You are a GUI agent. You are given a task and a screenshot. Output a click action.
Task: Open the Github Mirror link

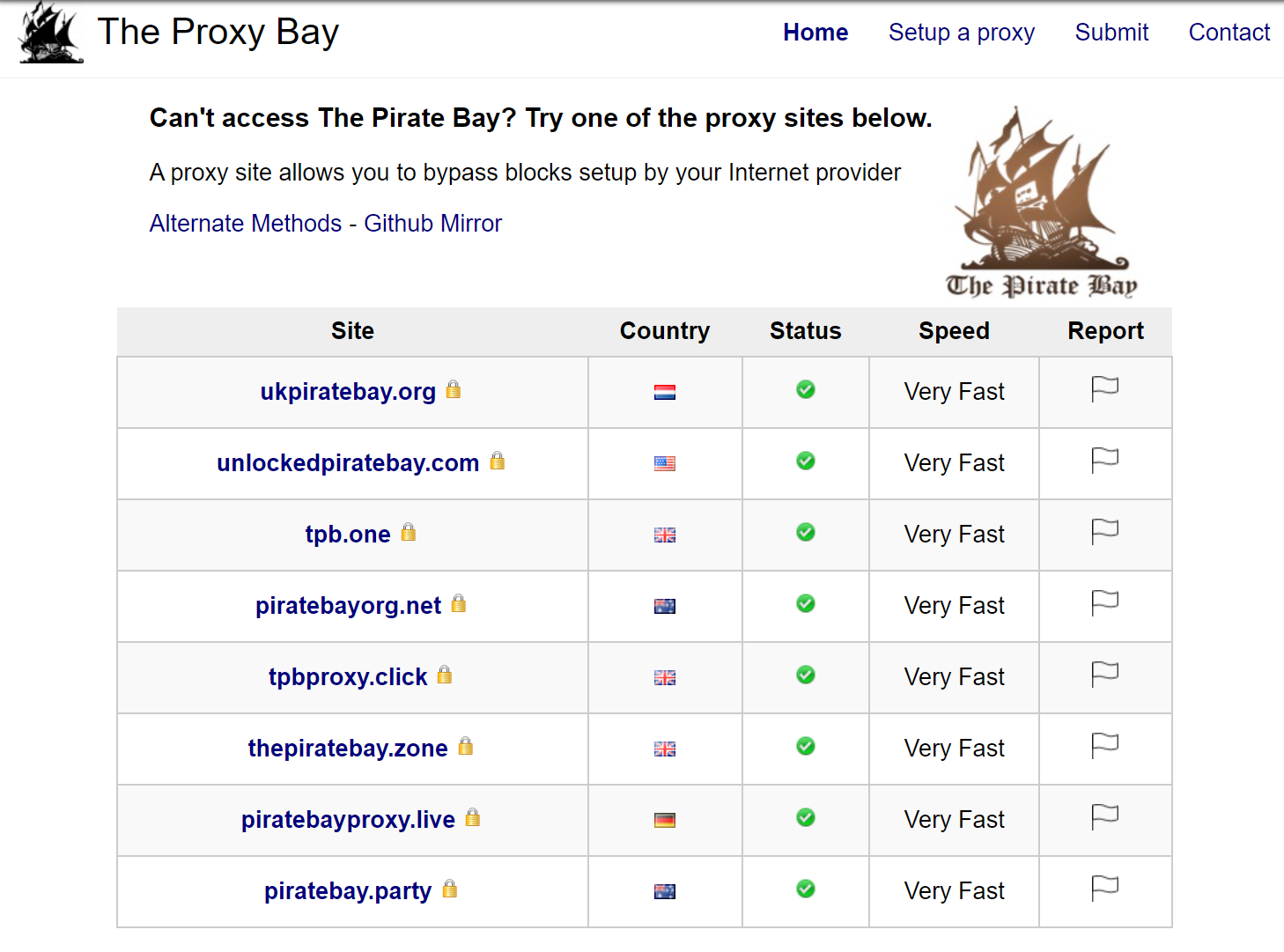coord(432,224)
